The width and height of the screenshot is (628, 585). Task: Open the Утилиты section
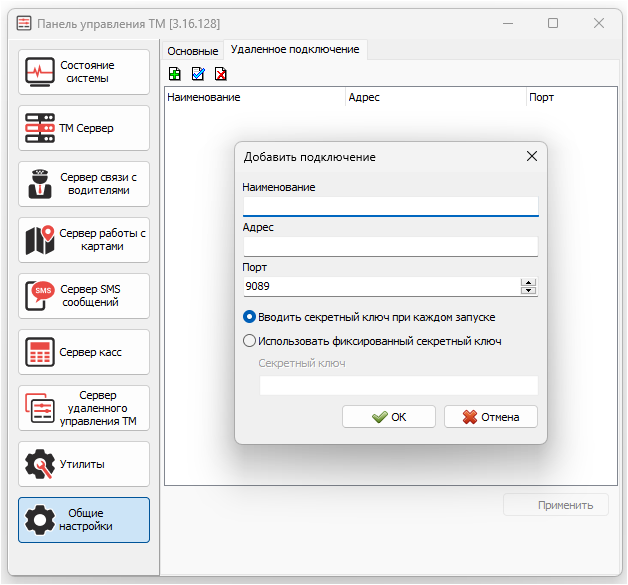84,464
